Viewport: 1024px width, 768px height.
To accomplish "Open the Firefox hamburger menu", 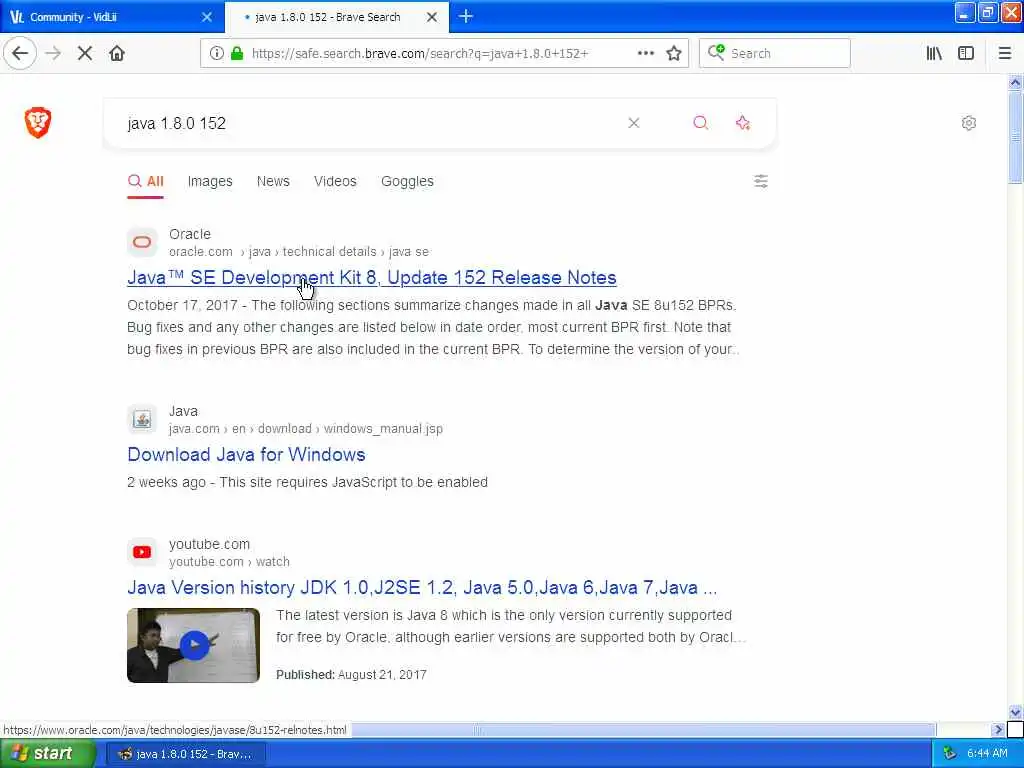I will [x=1005, y=54].
